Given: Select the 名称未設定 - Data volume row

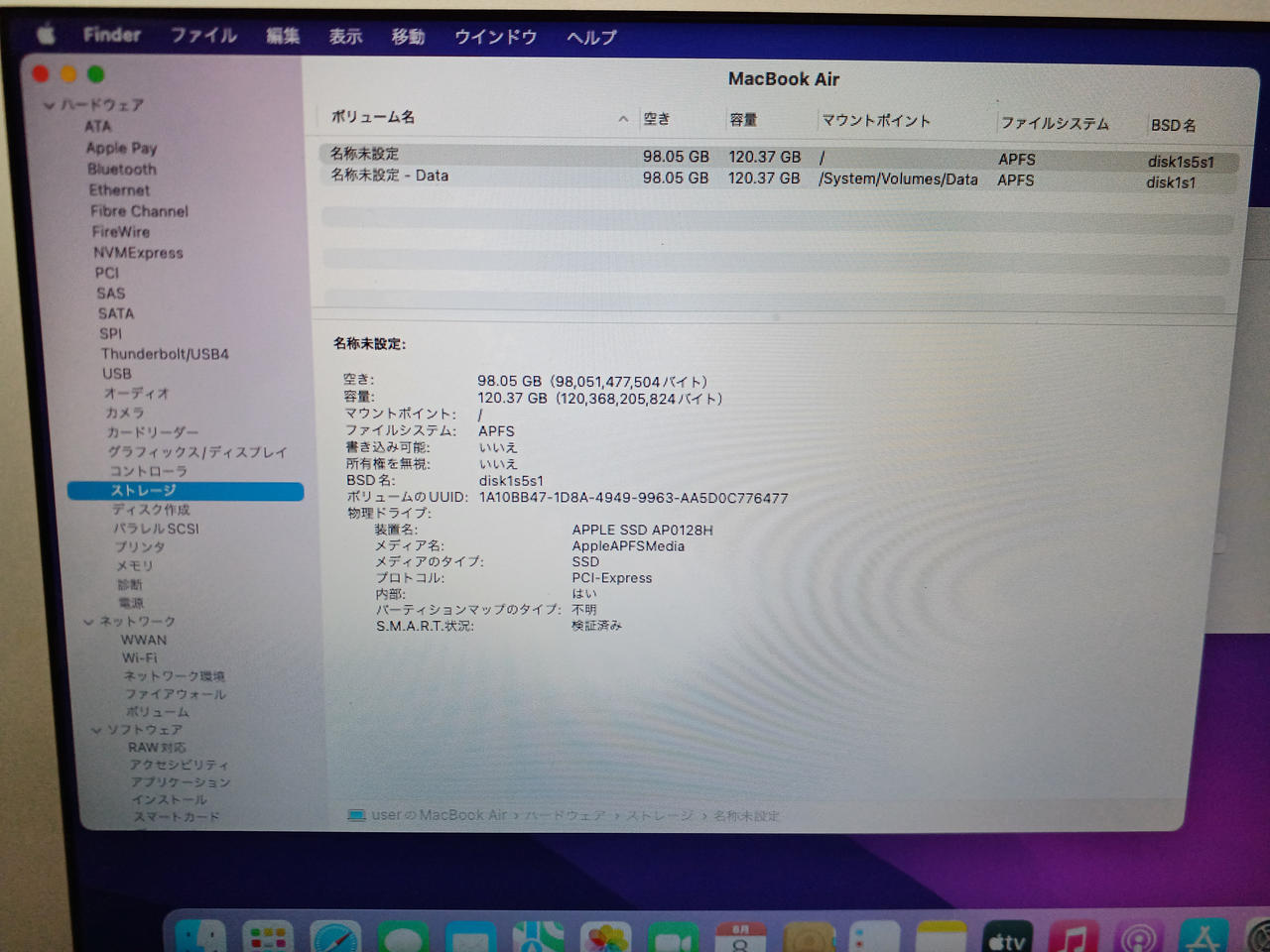Looking at the screenshot, I should (778, 178).
